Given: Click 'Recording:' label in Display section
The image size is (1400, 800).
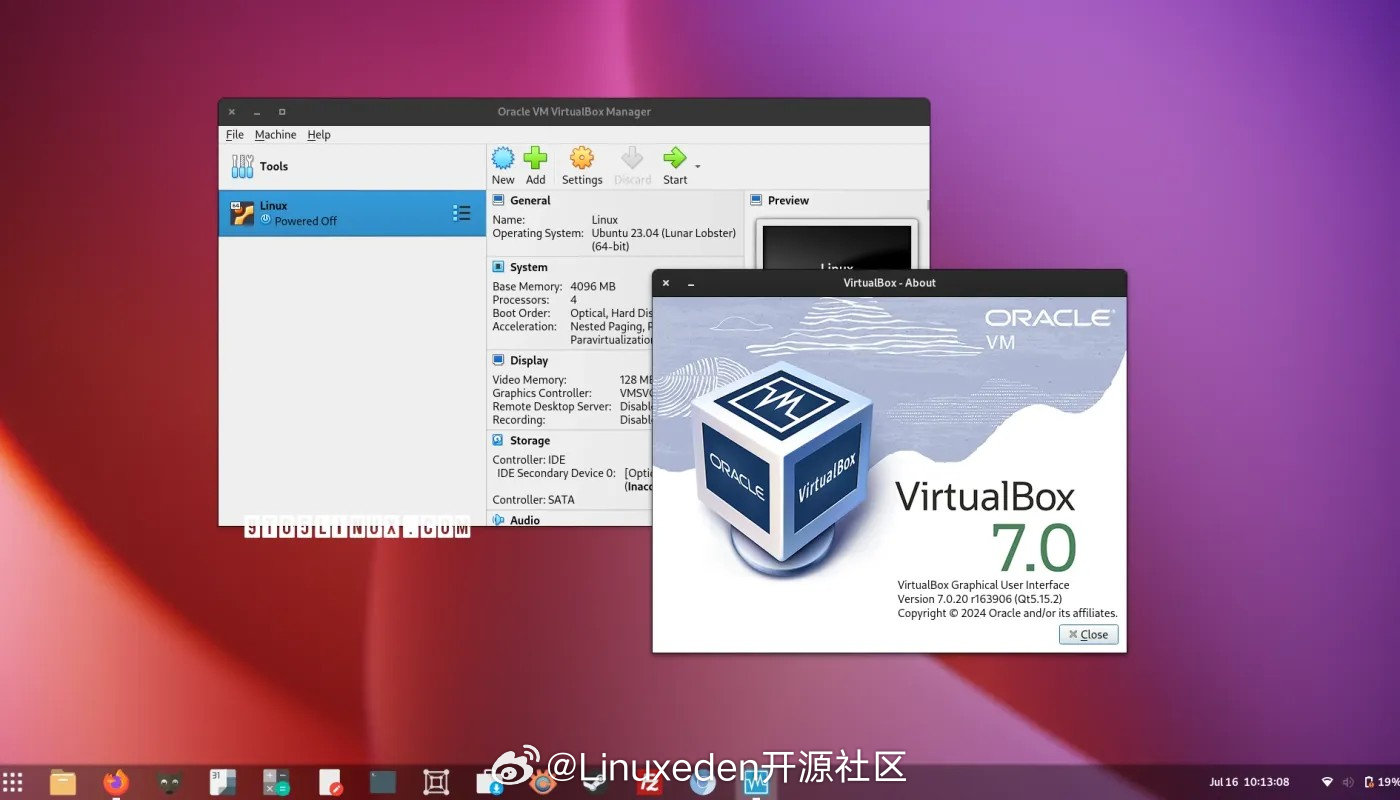Looking at the screenshot, I should pos(519,420).
